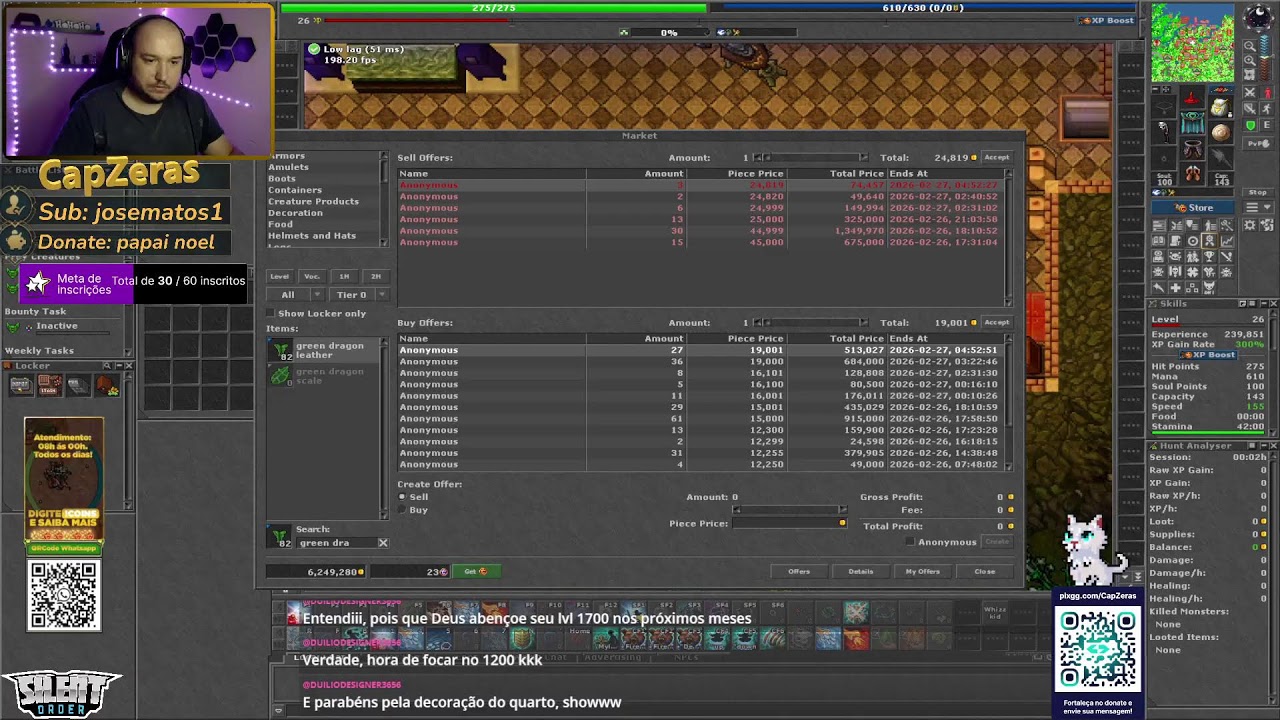Close the Market window
The width and height of the screenshot is (1280, 720).
(x=985, y=571)
